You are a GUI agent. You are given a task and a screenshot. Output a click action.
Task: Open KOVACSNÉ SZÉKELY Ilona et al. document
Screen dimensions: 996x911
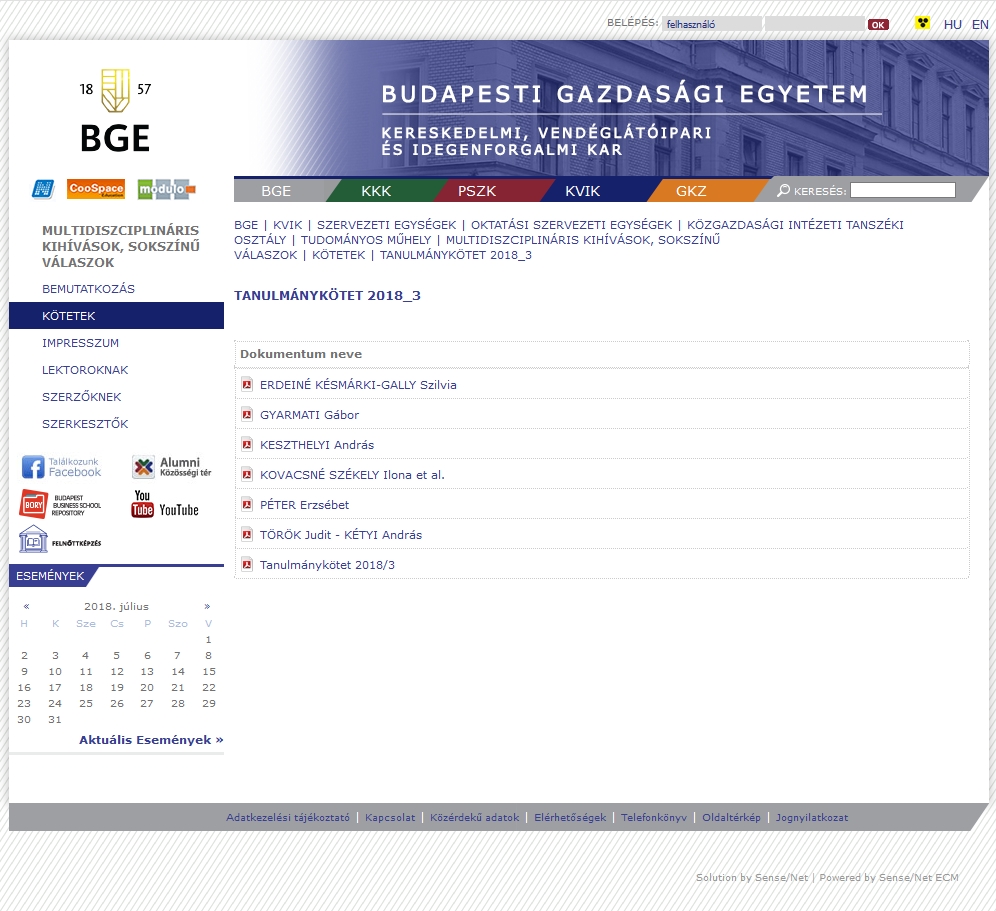coord(352,475)
